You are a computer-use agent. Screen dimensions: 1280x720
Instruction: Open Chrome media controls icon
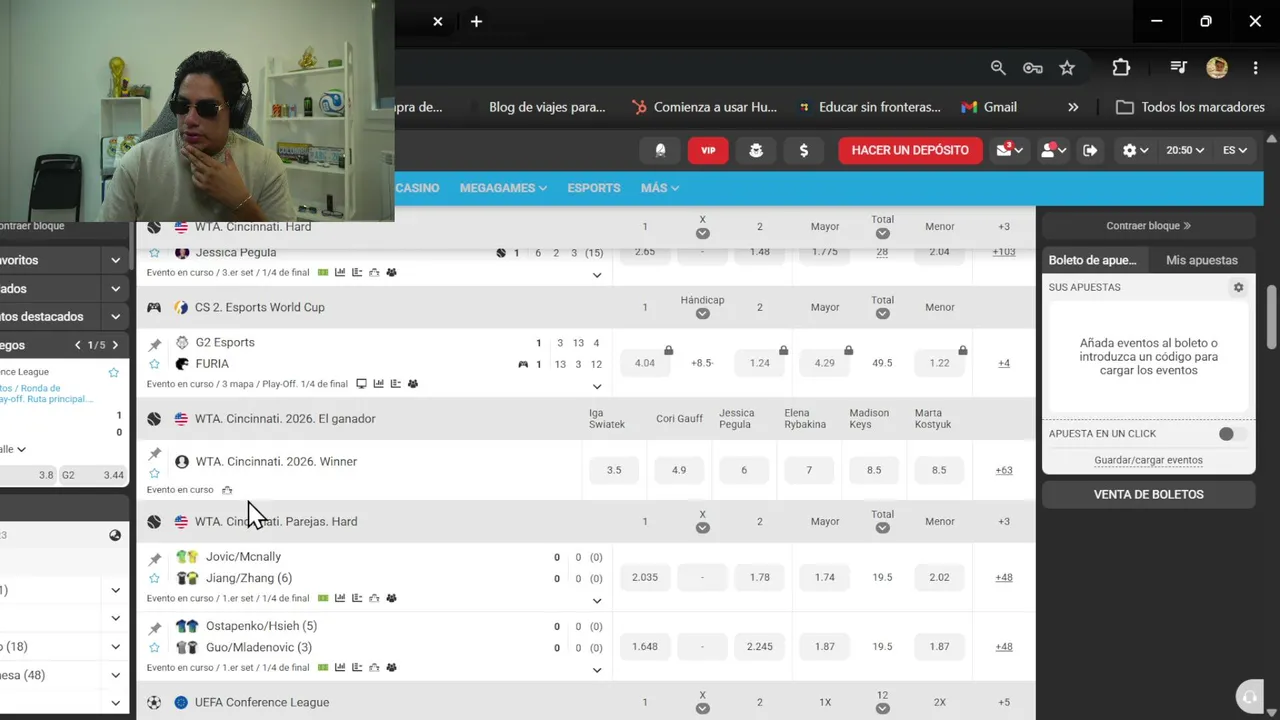1179,67
